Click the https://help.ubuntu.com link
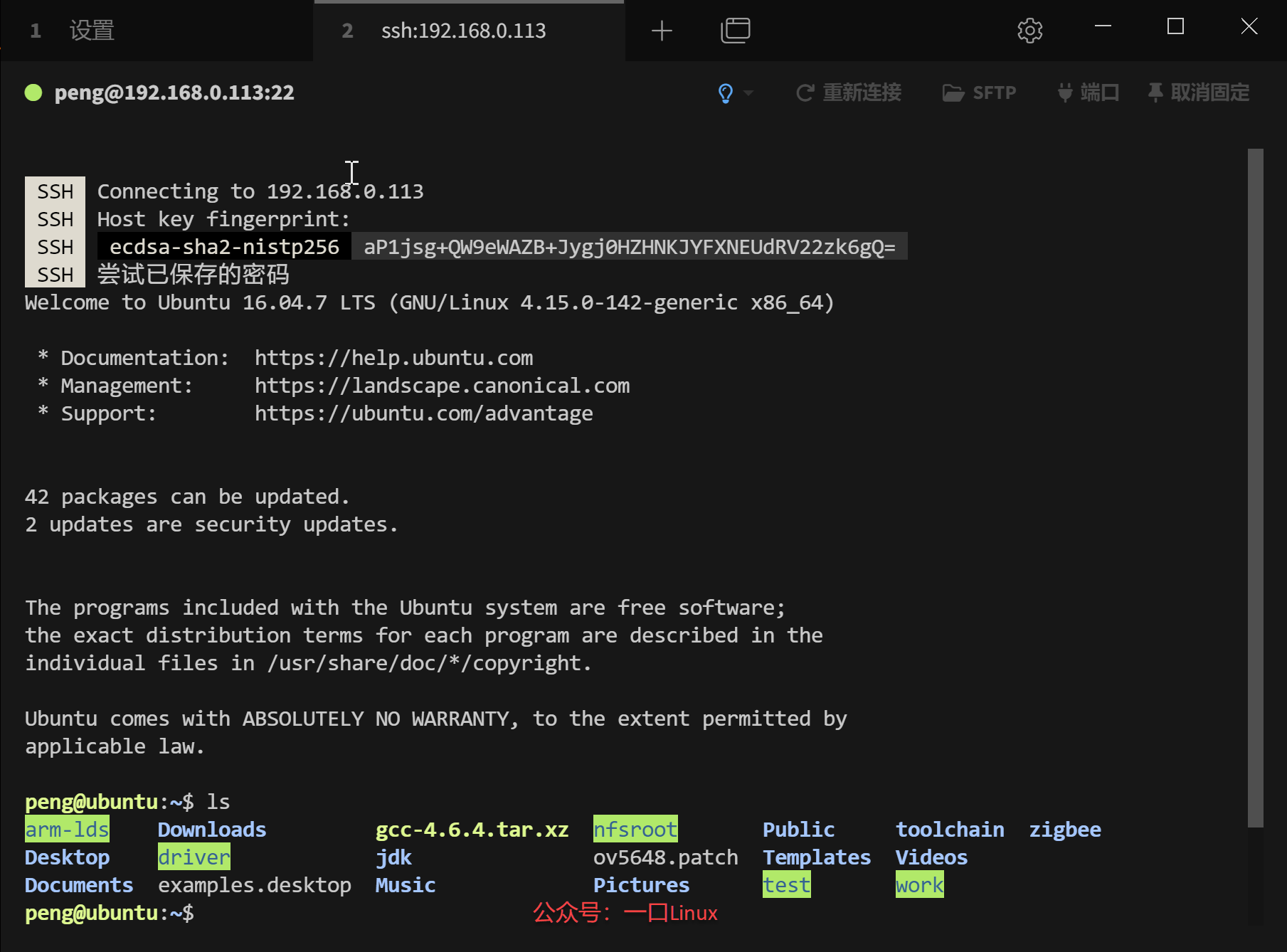The height and width of the screenshot is (952, 1287). tap(394, 358)
